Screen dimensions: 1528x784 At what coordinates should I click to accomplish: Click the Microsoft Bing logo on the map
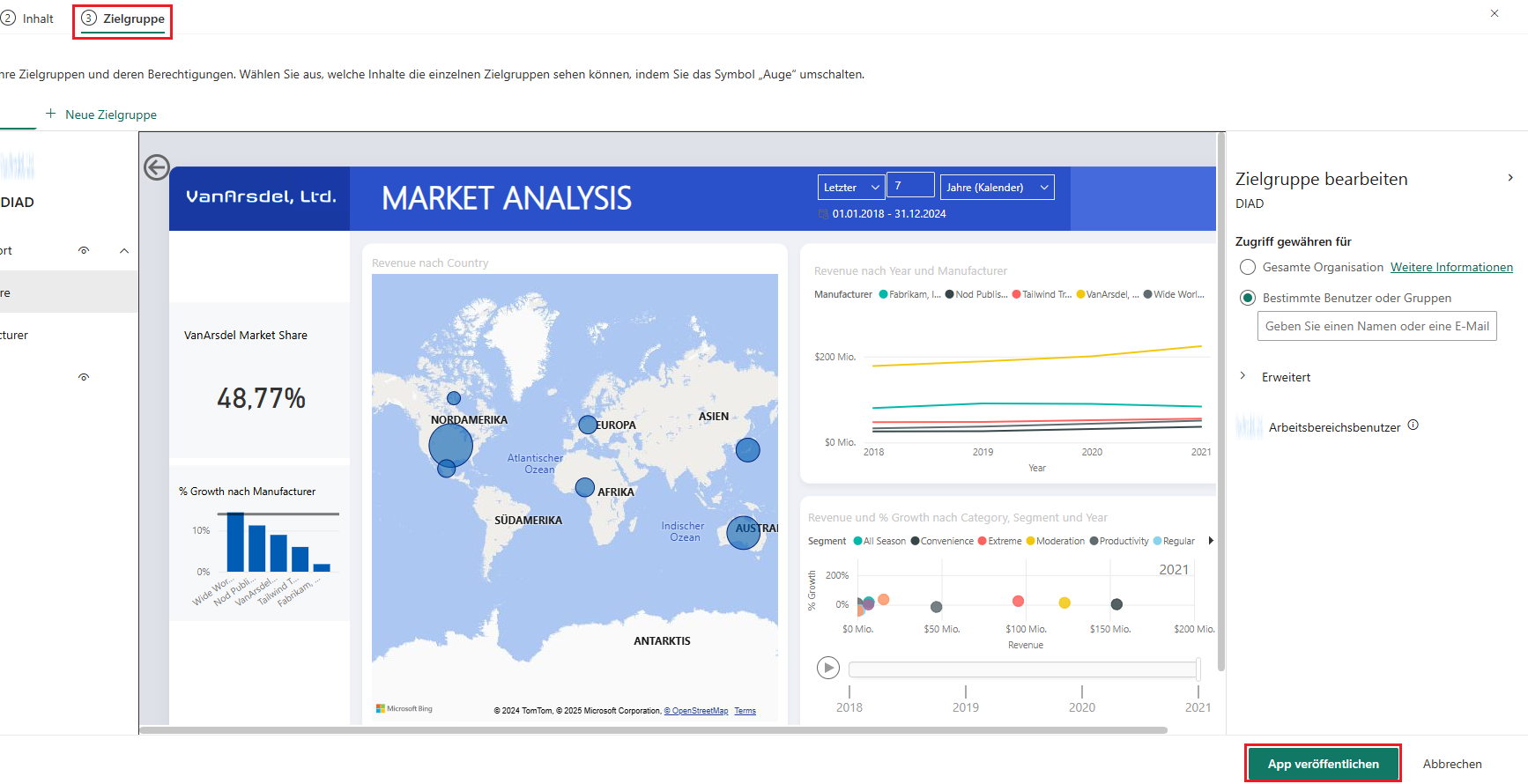404,708
